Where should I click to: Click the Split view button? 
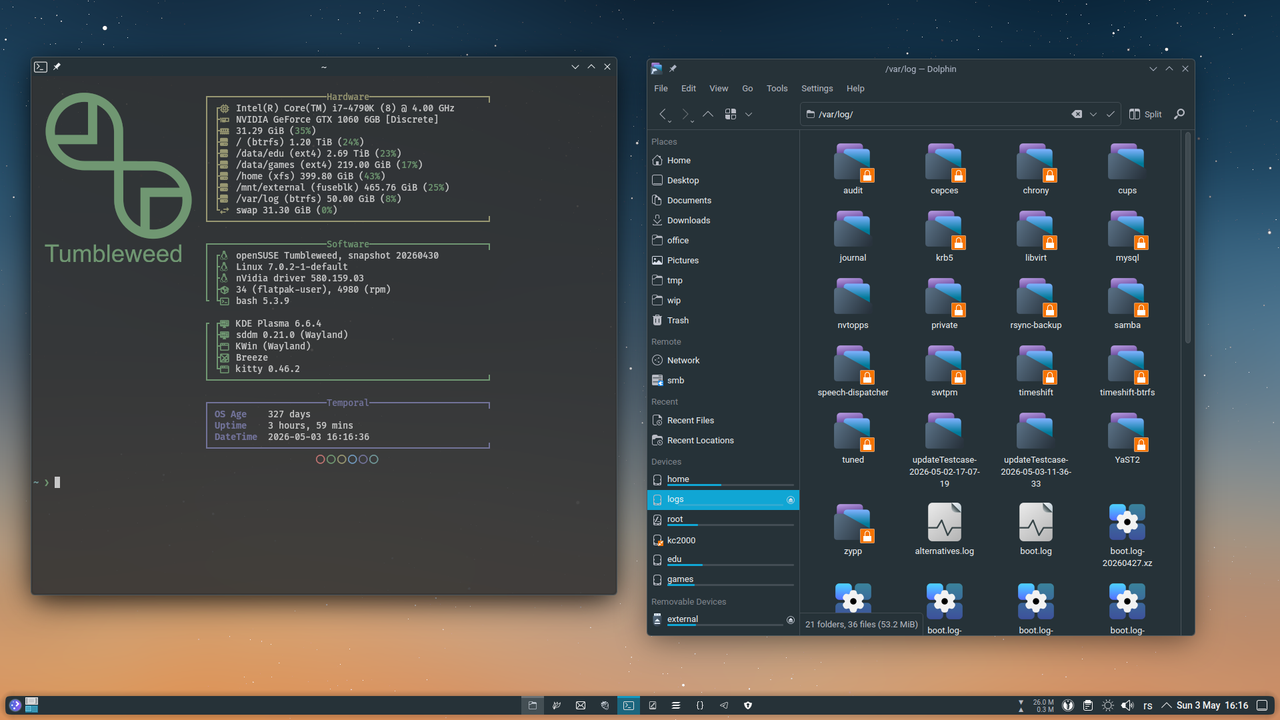(1145, 114)
